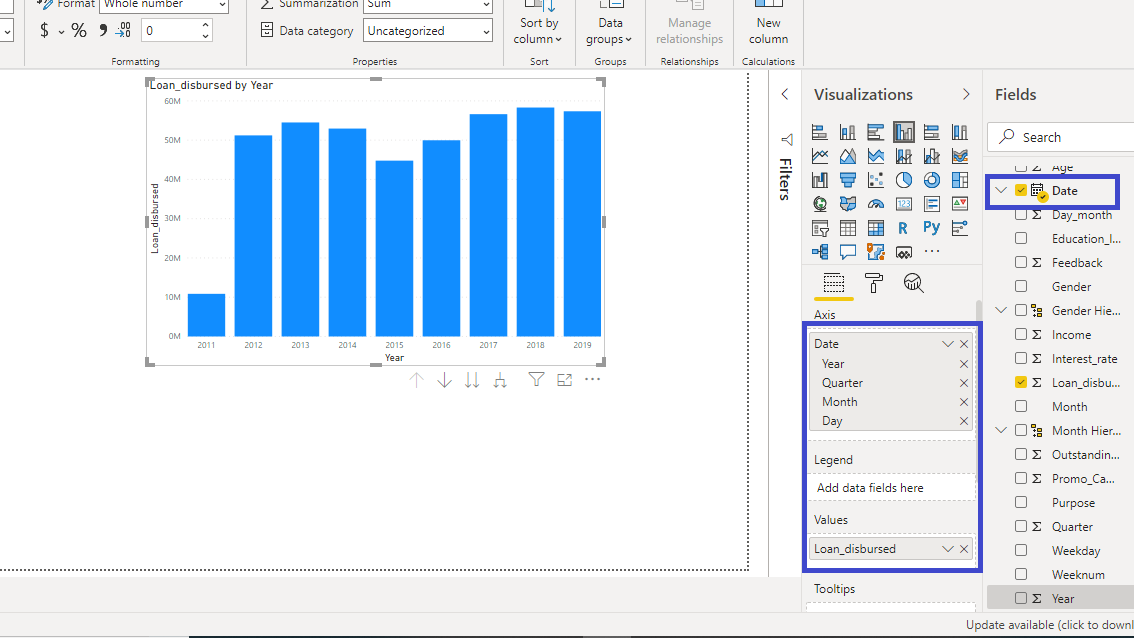The width and height of the screenshot is (1134, 638).
Task: Tick the Day_month field checkbox
Action: coord(1020,215)
